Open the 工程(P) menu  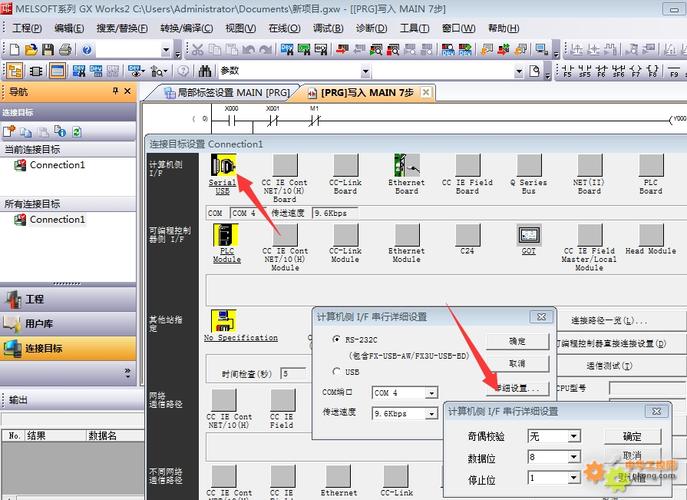click(27, 28)
